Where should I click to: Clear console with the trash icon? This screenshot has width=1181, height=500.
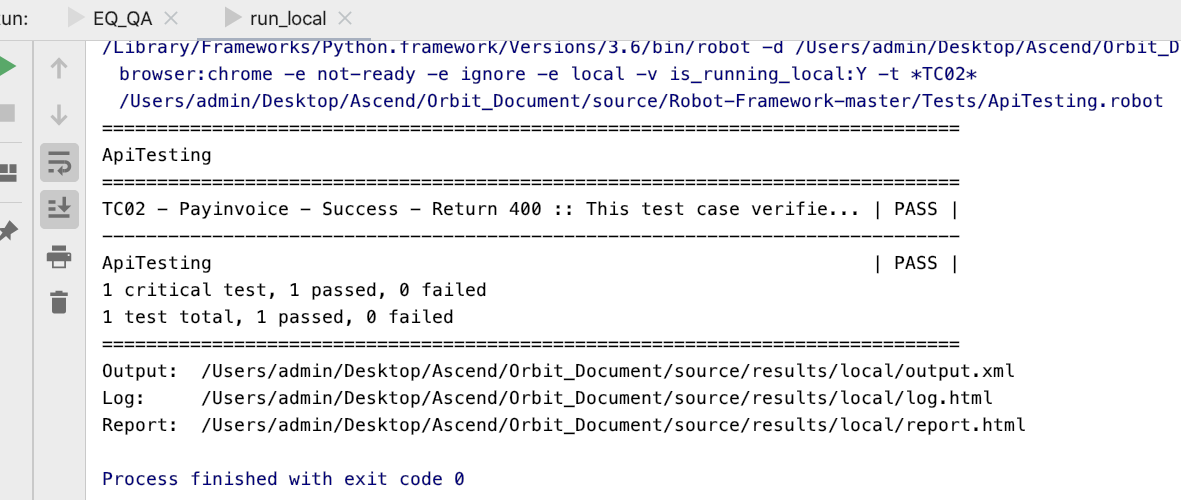click(59, 302)
